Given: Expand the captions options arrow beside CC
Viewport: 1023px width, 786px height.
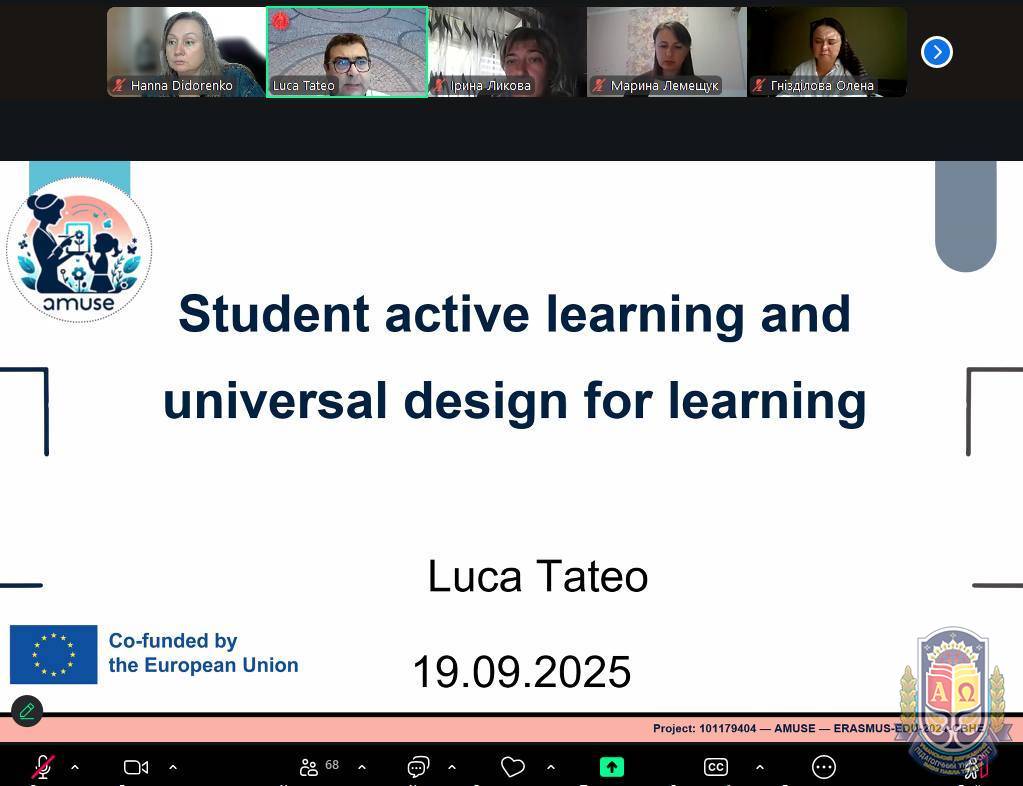Looking at the screenshot, I should point(759,767).
